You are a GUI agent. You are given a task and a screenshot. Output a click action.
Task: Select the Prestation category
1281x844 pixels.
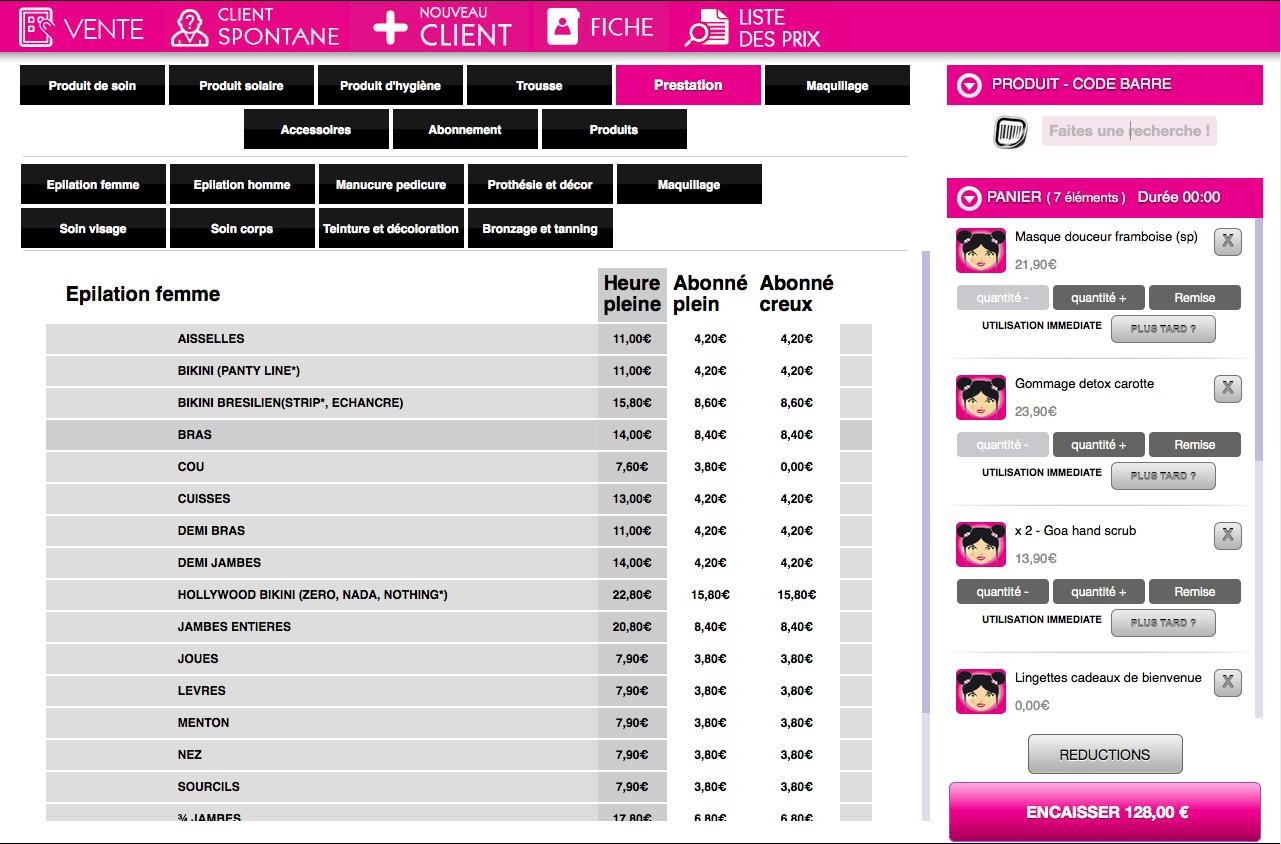coord(688,85)
